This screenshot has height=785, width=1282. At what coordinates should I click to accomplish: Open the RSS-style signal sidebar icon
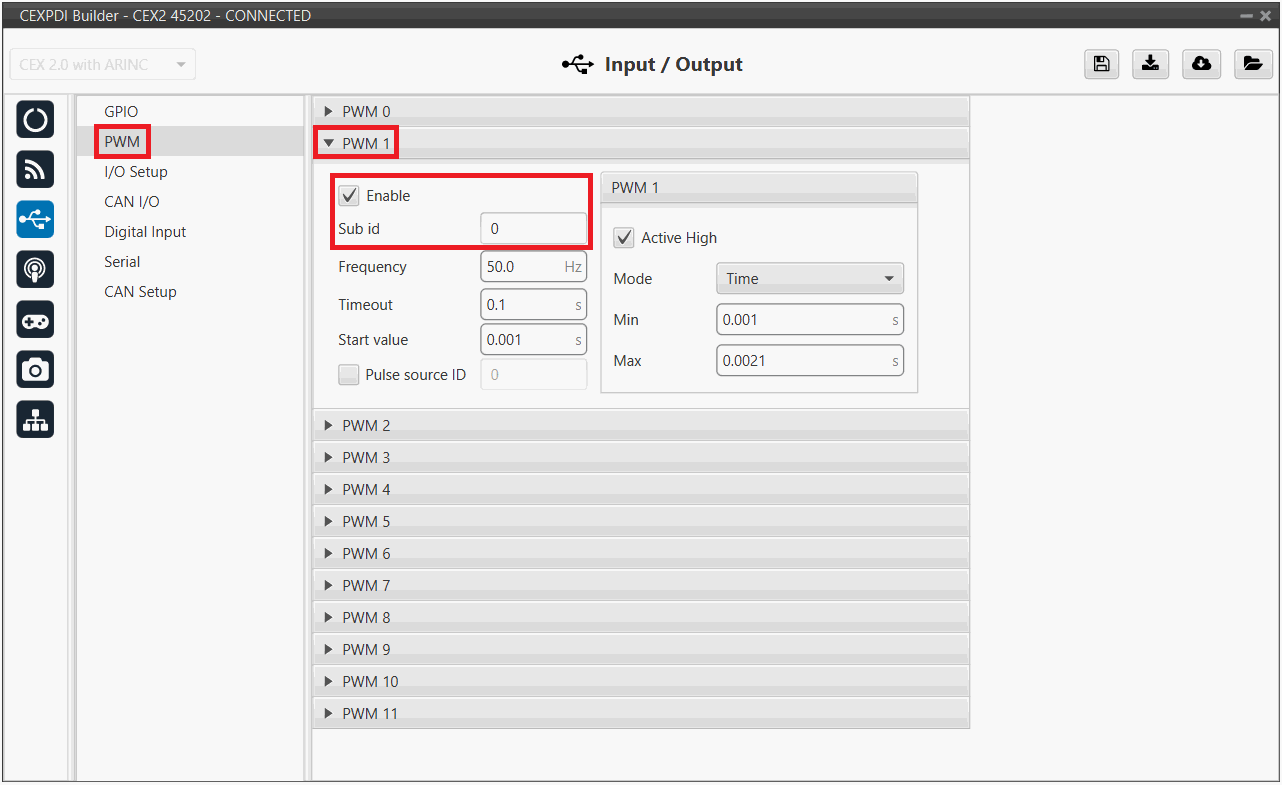[35, 170]
